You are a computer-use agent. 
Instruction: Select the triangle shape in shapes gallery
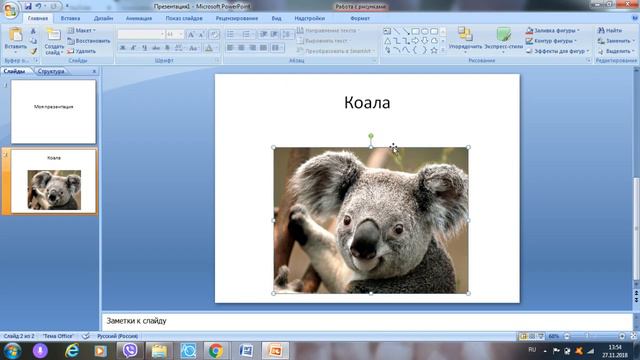(387, 41)
